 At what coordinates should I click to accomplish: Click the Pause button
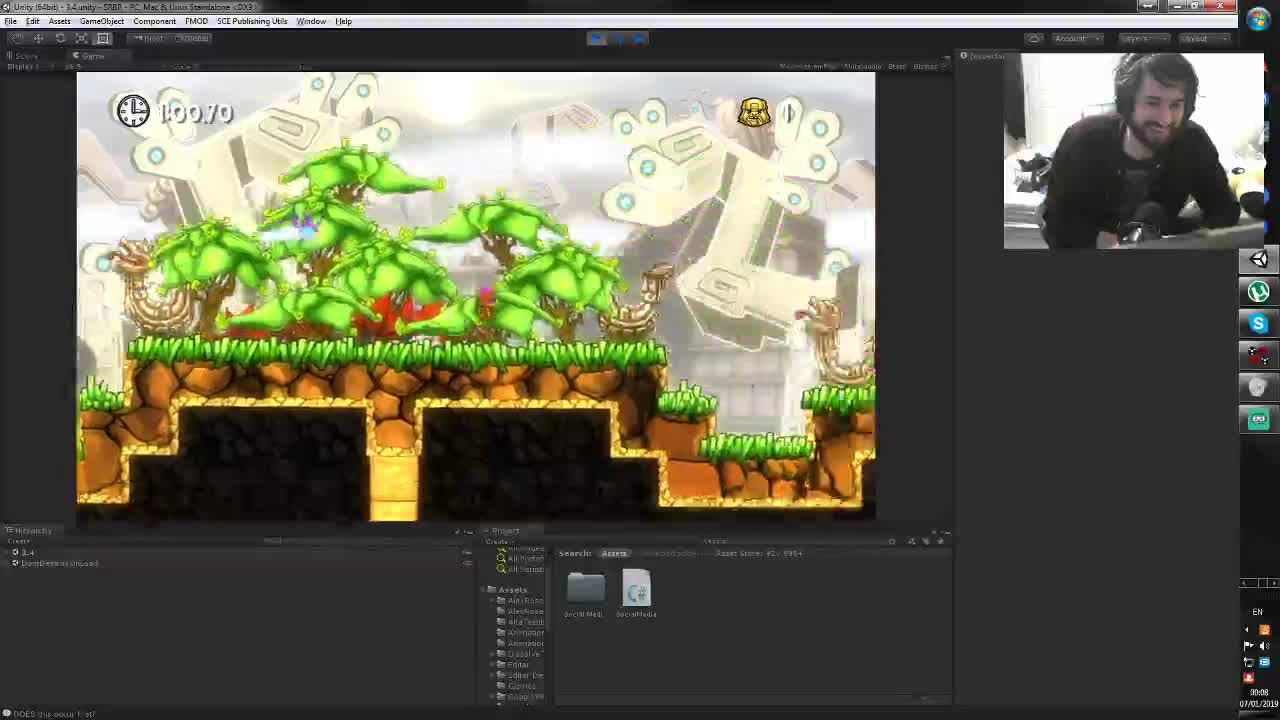pos(618,38)
